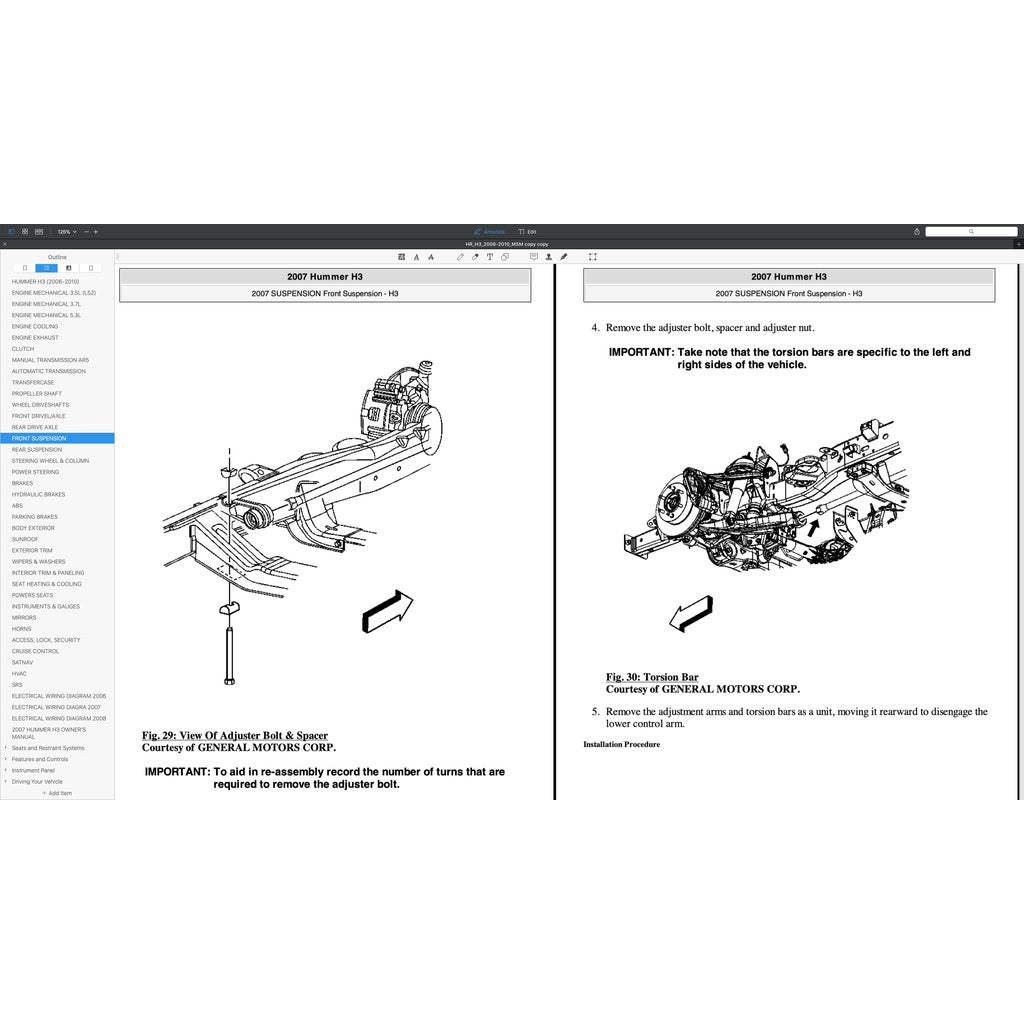
Task: Expand the Seats and Restraint Systems section
Action: [6, 748]
